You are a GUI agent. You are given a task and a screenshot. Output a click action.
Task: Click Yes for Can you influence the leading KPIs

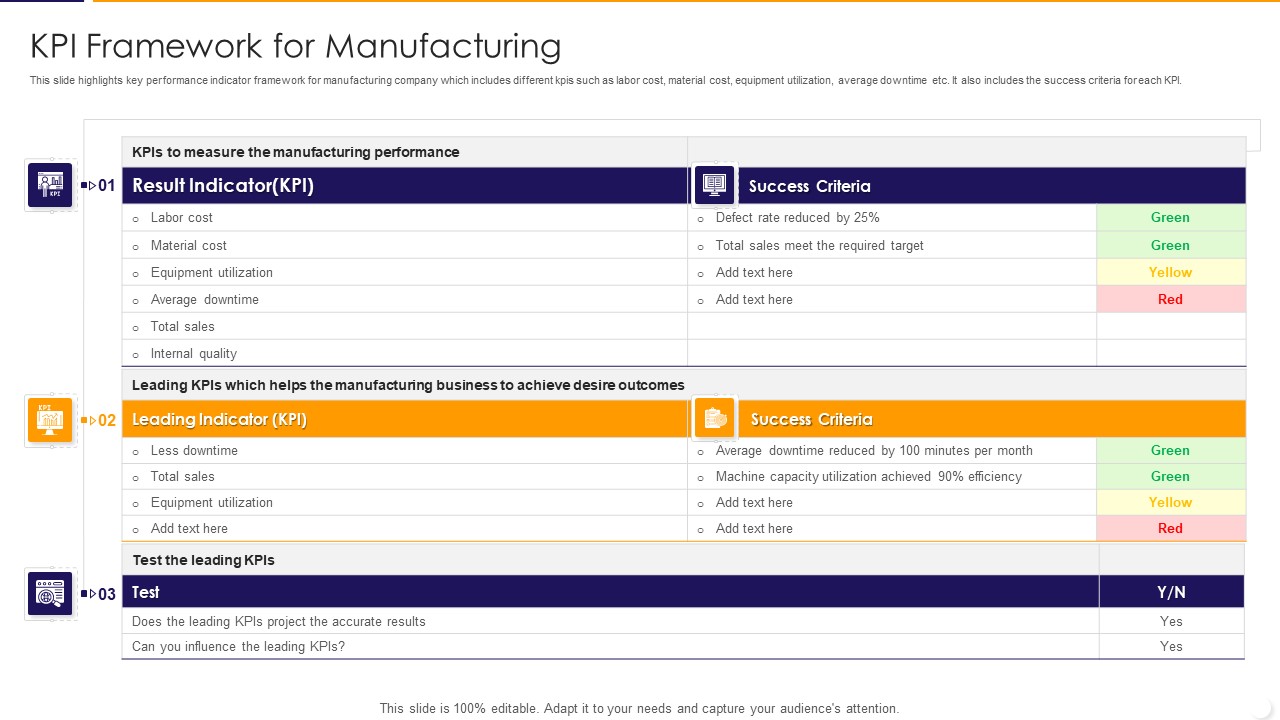point(1171,646)
